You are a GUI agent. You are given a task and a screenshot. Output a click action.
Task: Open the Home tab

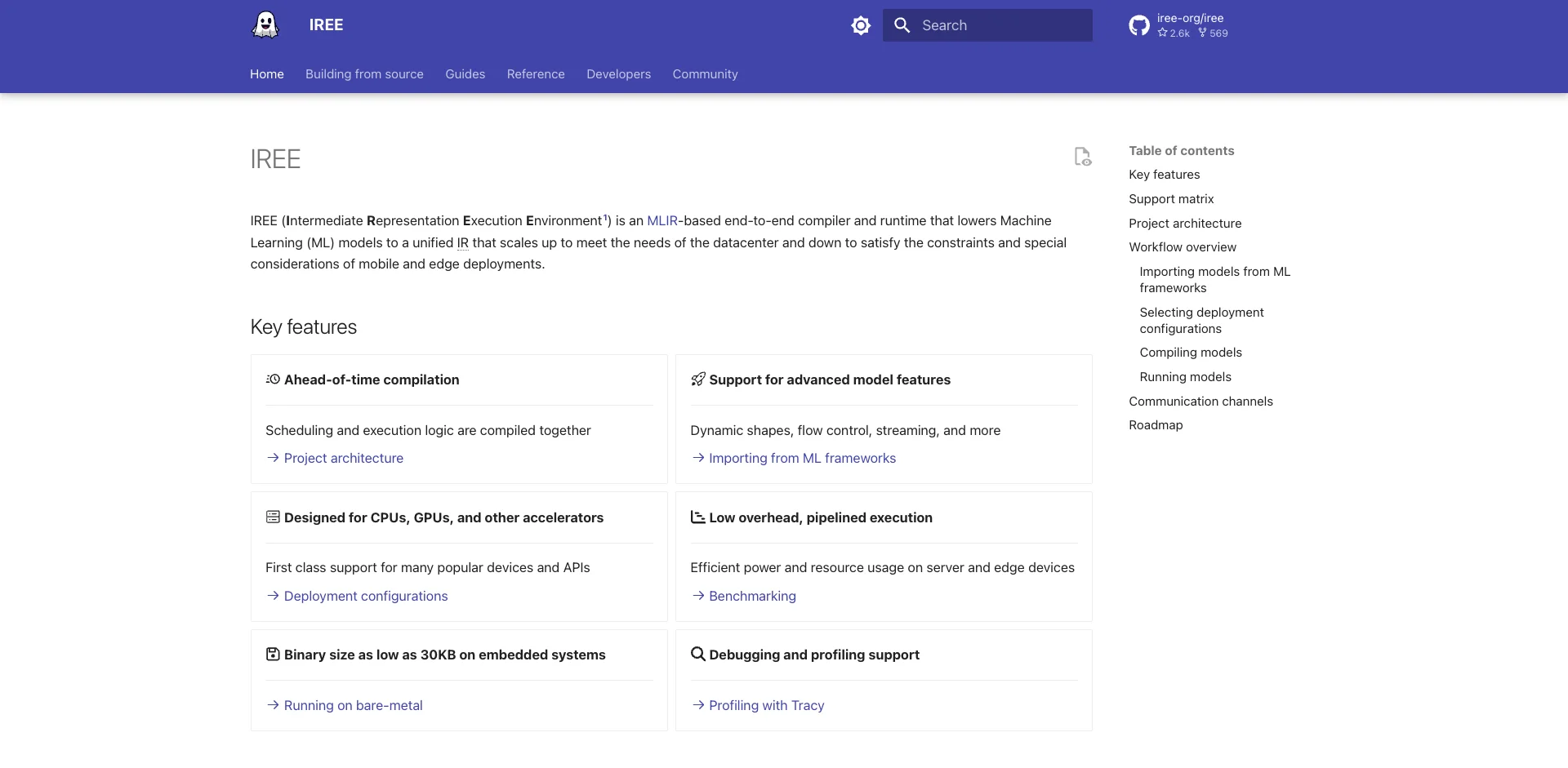(267, 74)
